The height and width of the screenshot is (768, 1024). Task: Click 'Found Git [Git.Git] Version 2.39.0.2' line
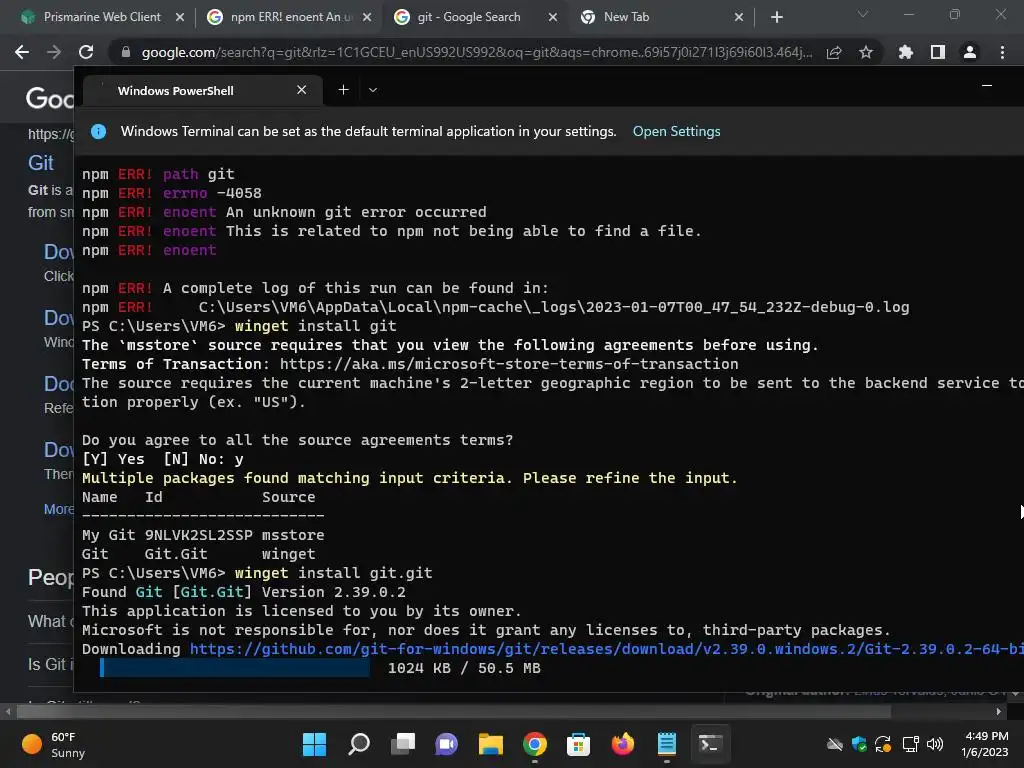point(244,592)
